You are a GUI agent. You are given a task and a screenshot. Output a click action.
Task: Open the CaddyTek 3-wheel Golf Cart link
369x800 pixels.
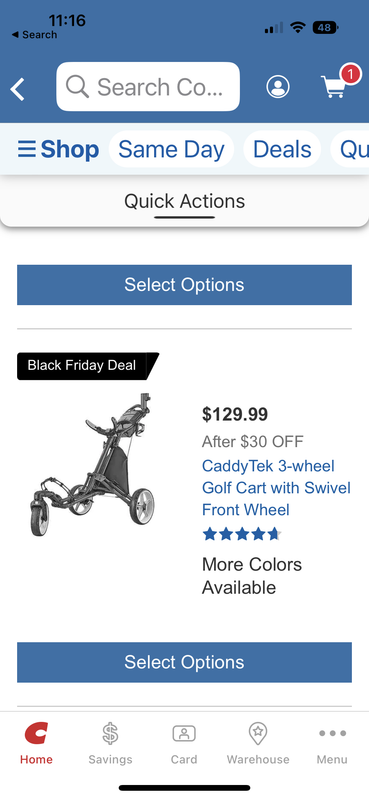276,488
